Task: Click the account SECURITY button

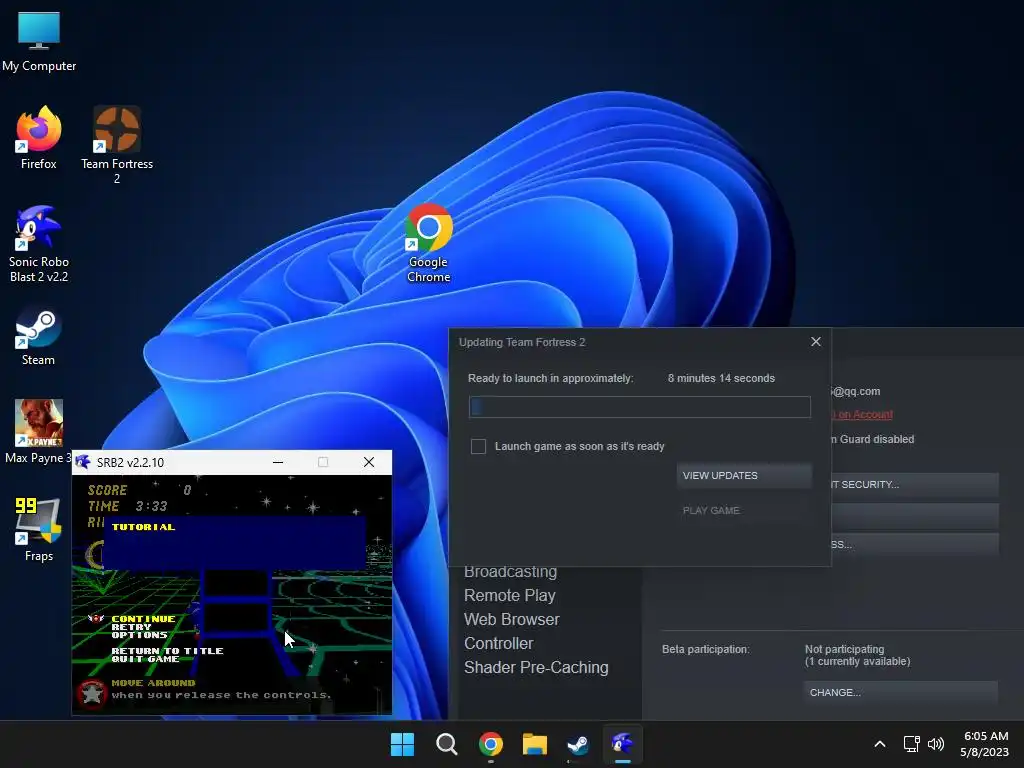Action: pos(914,485)
